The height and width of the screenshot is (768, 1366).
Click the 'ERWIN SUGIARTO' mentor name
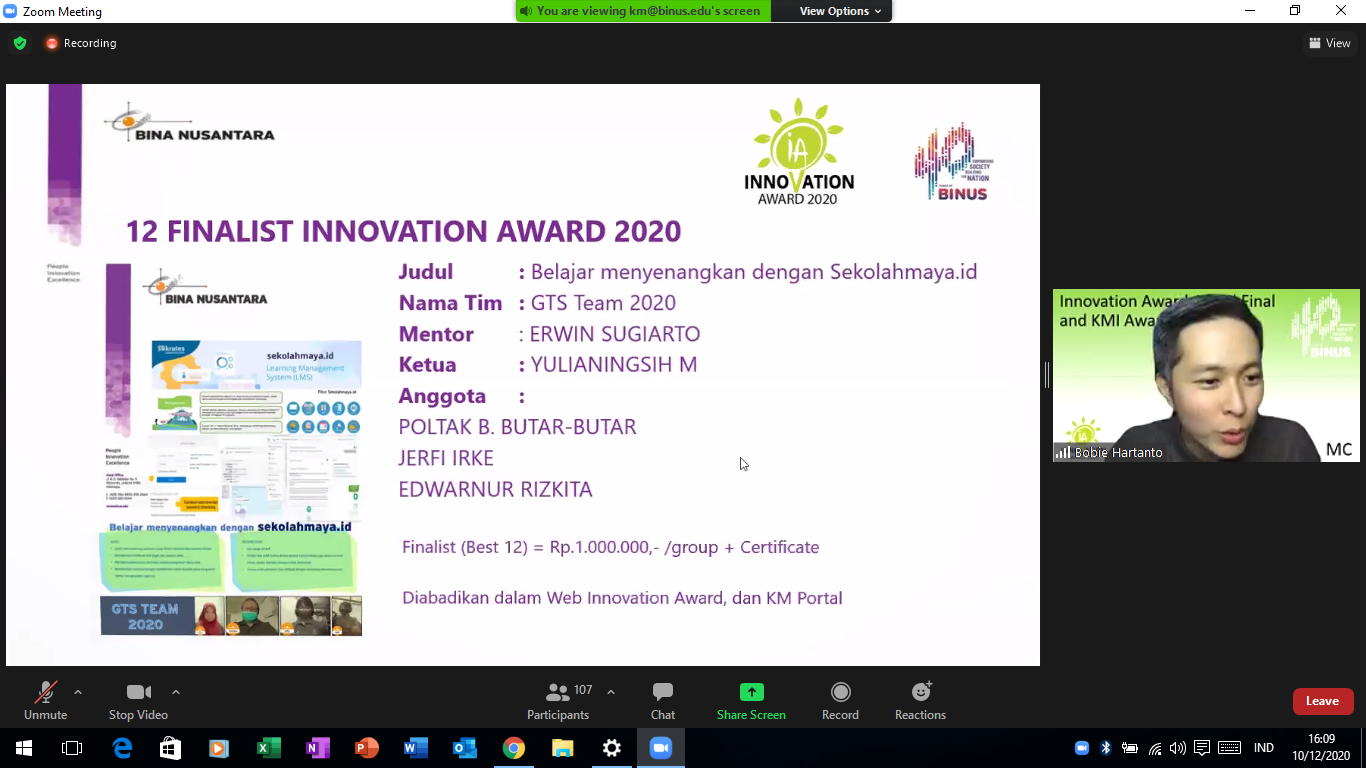point(615,334)
